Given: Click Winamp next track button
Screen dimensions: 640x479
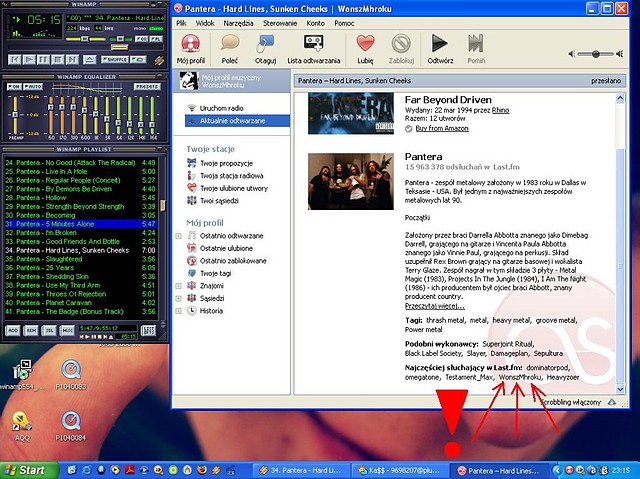Looking at the screenshot, I should tap(72, 60).
